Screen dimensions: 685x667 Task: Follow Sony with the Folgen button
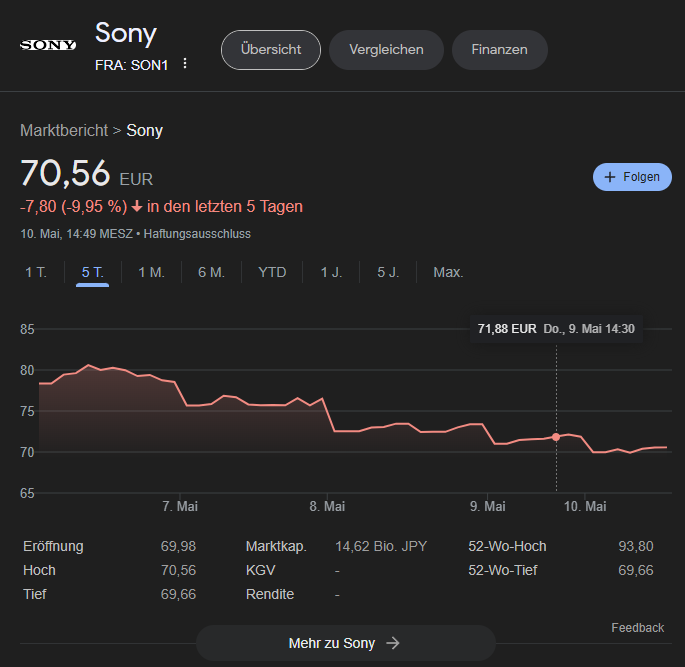pos(632,177)
